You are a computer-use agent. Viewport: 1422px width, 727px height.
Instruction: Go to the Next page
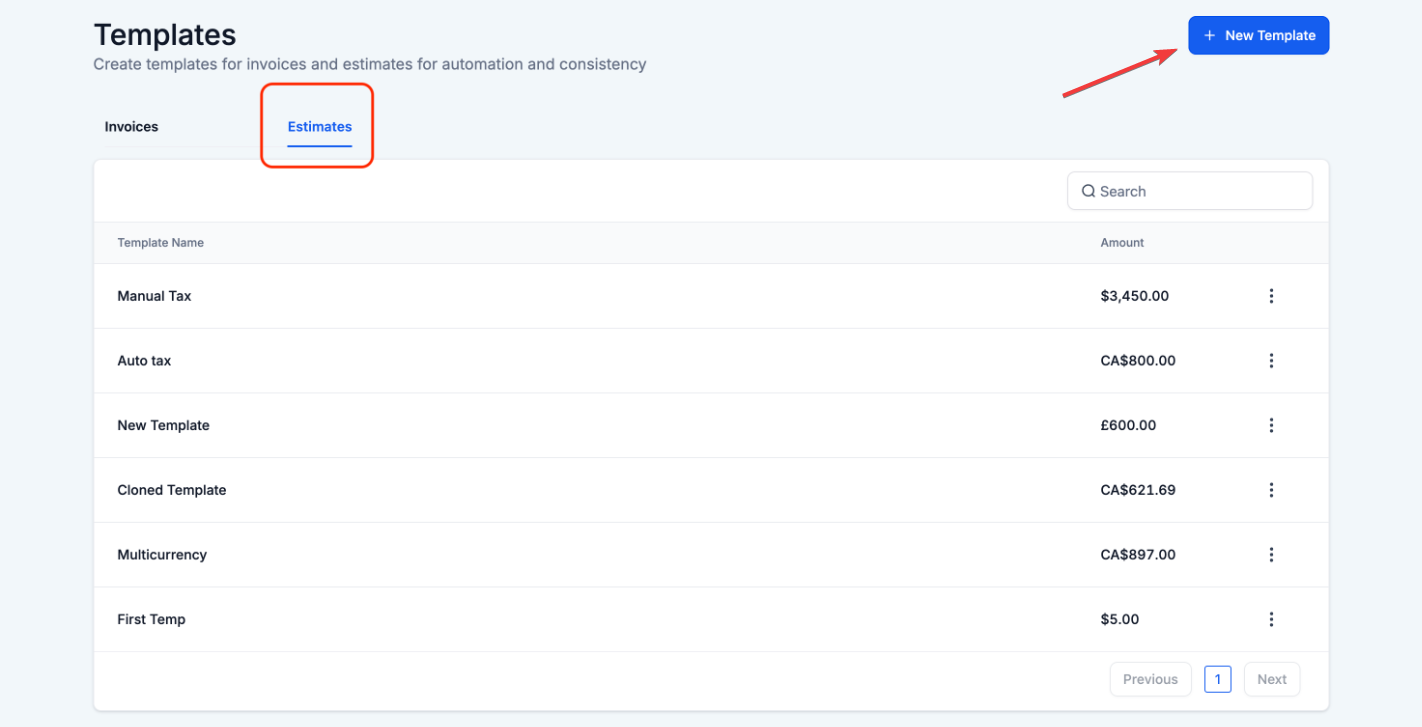1271,679
